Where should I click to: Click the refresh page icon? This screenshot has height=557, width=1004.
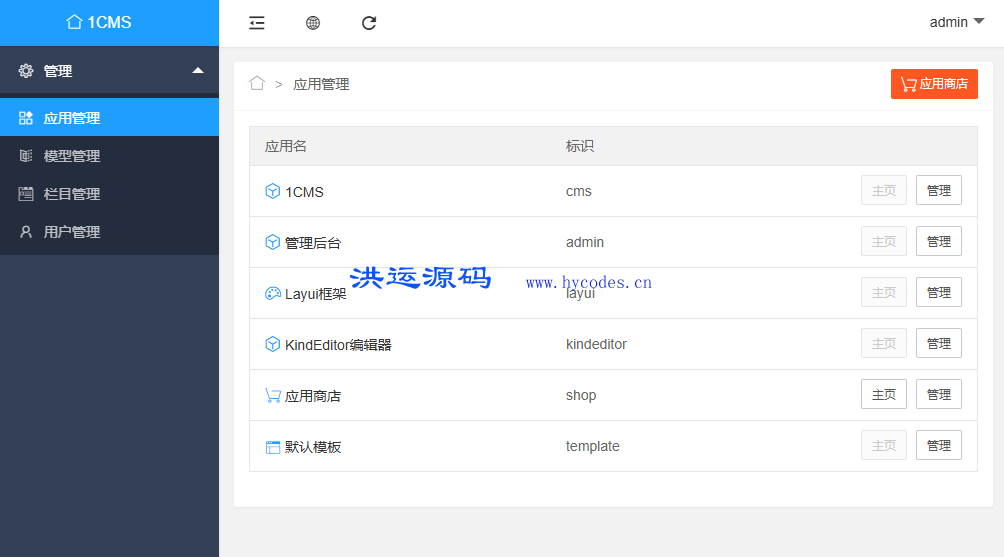coord(369,23)
